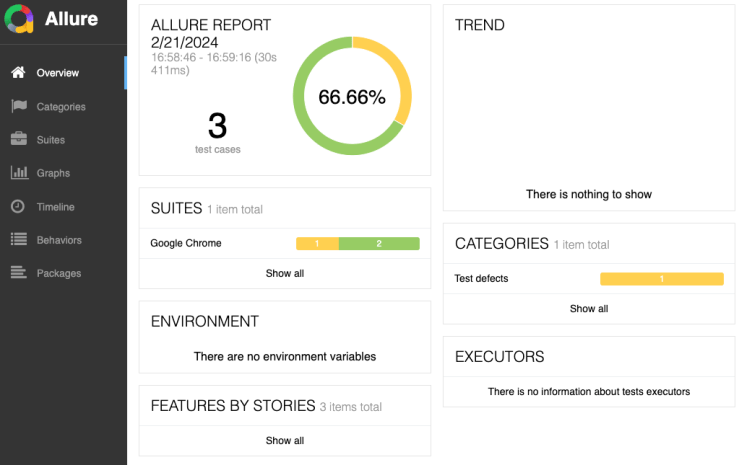
Task: Open the Google Chrome suite
Action: (186, 243)
